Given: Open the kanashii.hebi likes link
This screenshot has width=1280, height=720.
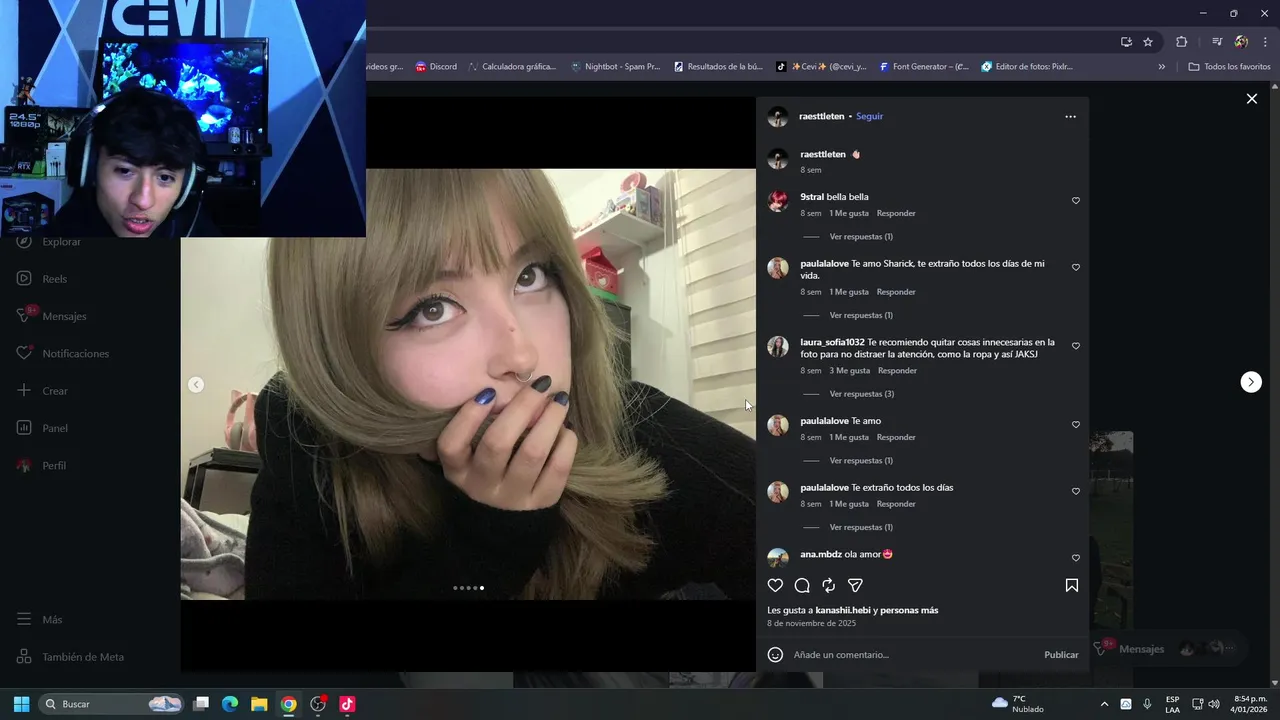Looking at the screenshot, I should pos(843,611).
